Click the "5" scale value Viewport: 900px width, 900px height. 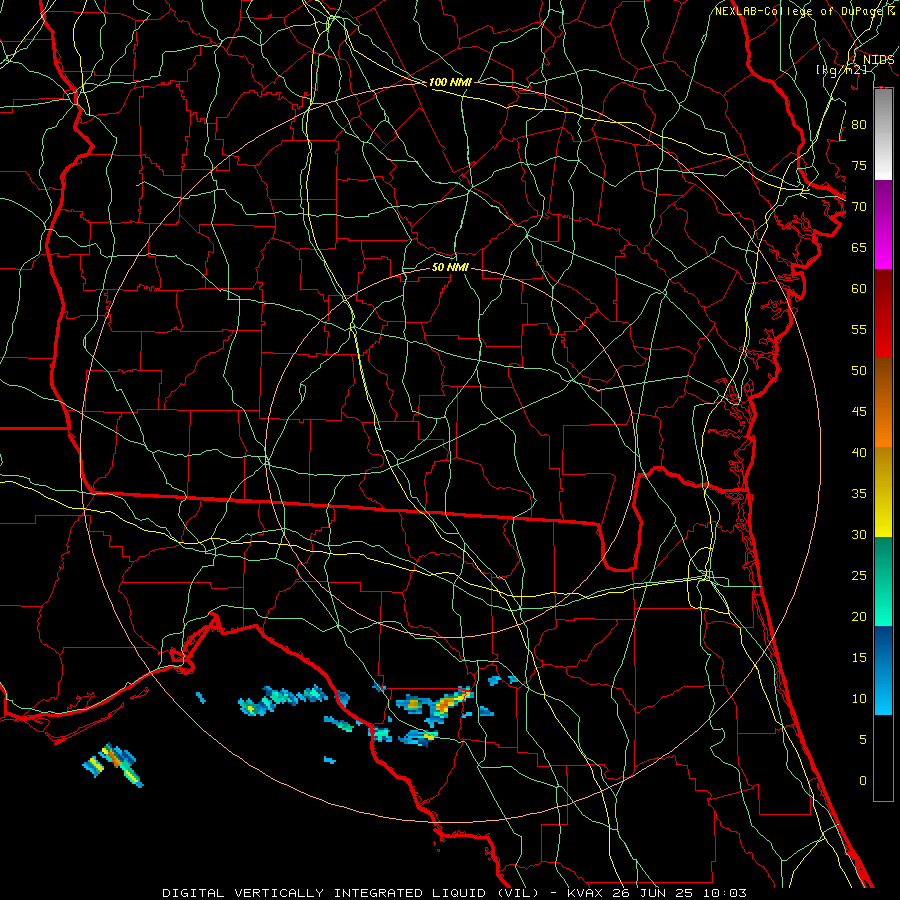pyautogui.click(x=863, y=740)
